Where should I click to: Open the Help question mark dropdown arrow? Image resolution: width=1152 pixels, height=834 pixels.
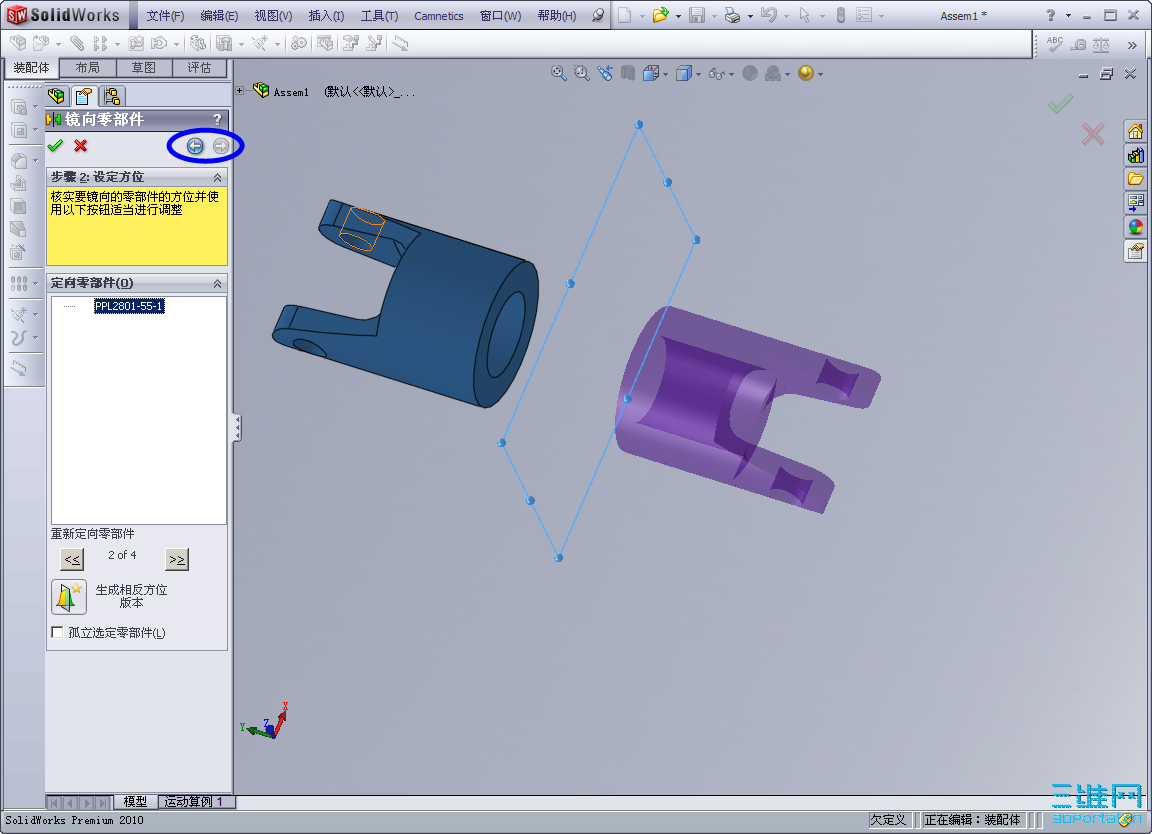(1068, 15)
